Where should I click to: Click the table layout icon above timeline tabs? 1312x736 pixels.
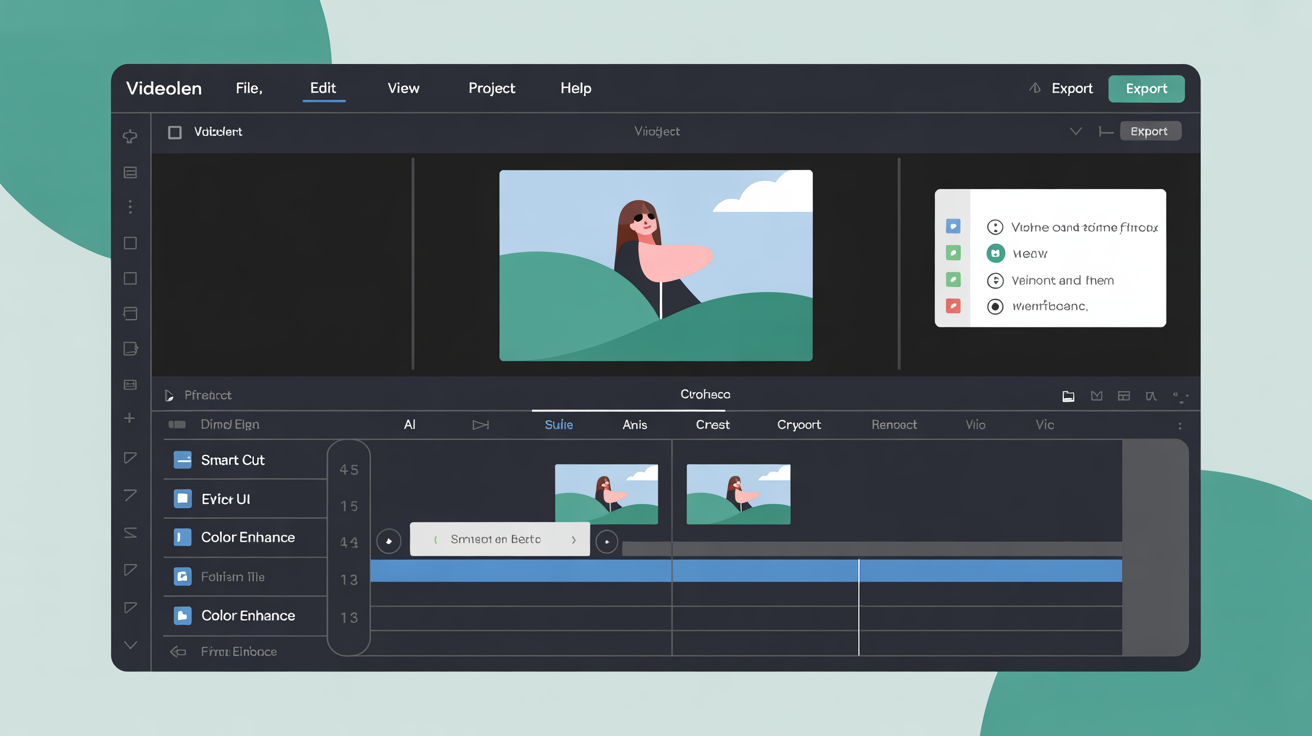[1124, 397]
